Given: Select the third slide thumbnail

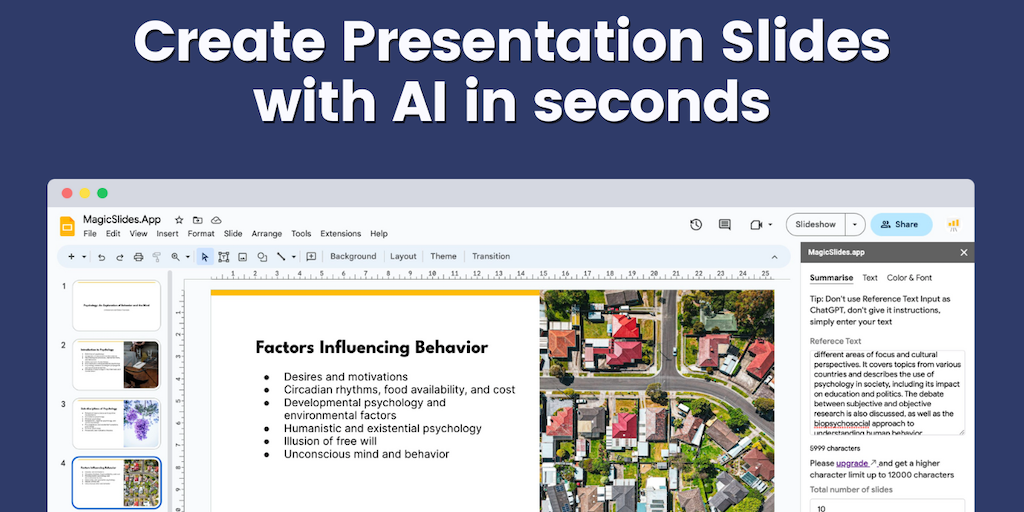Looking at the screenshot, I should click(116, 424).
